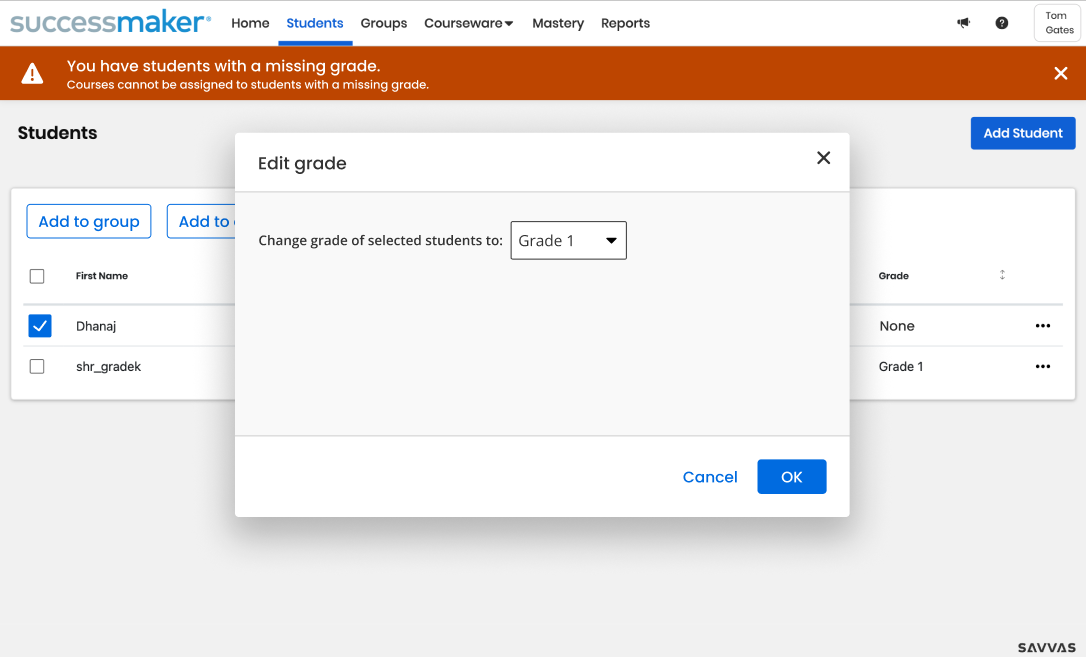This screenshot has height=657, width=1086.
Task: Close the Edit grade dialog
Action: 823,158
